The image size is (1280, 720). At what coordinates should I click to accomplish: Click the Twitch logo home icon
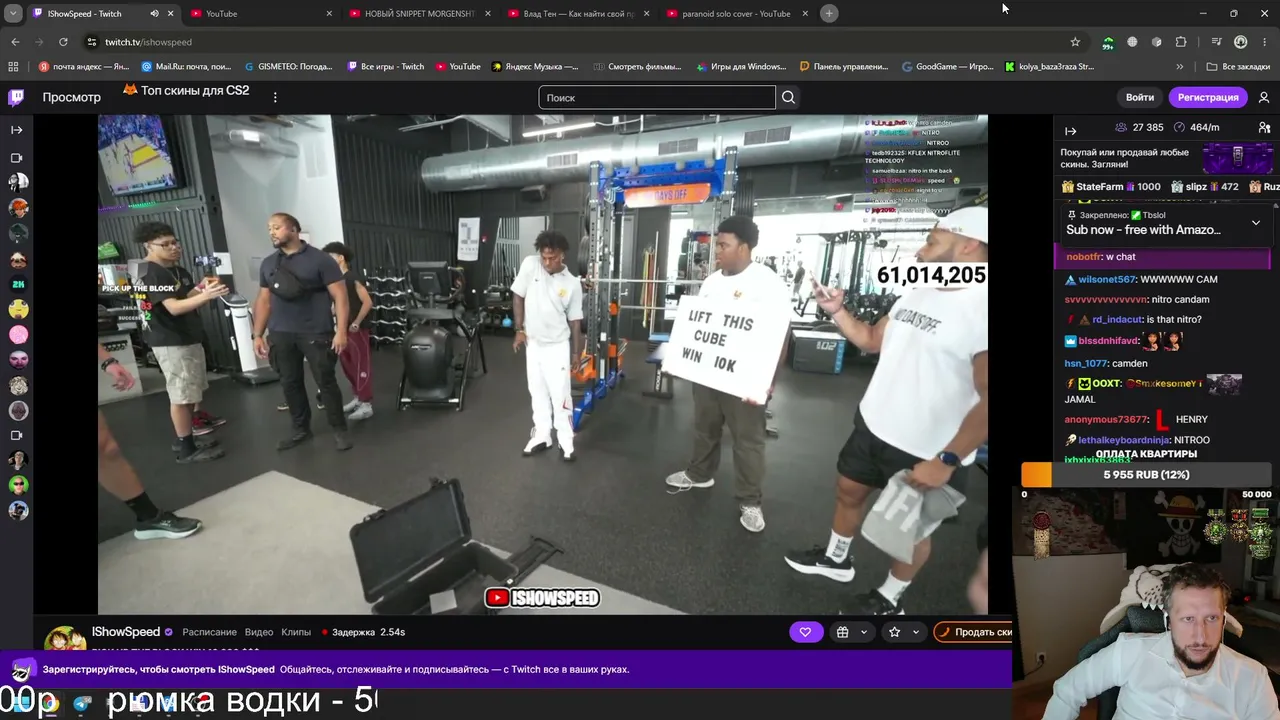tap(16, 97)
